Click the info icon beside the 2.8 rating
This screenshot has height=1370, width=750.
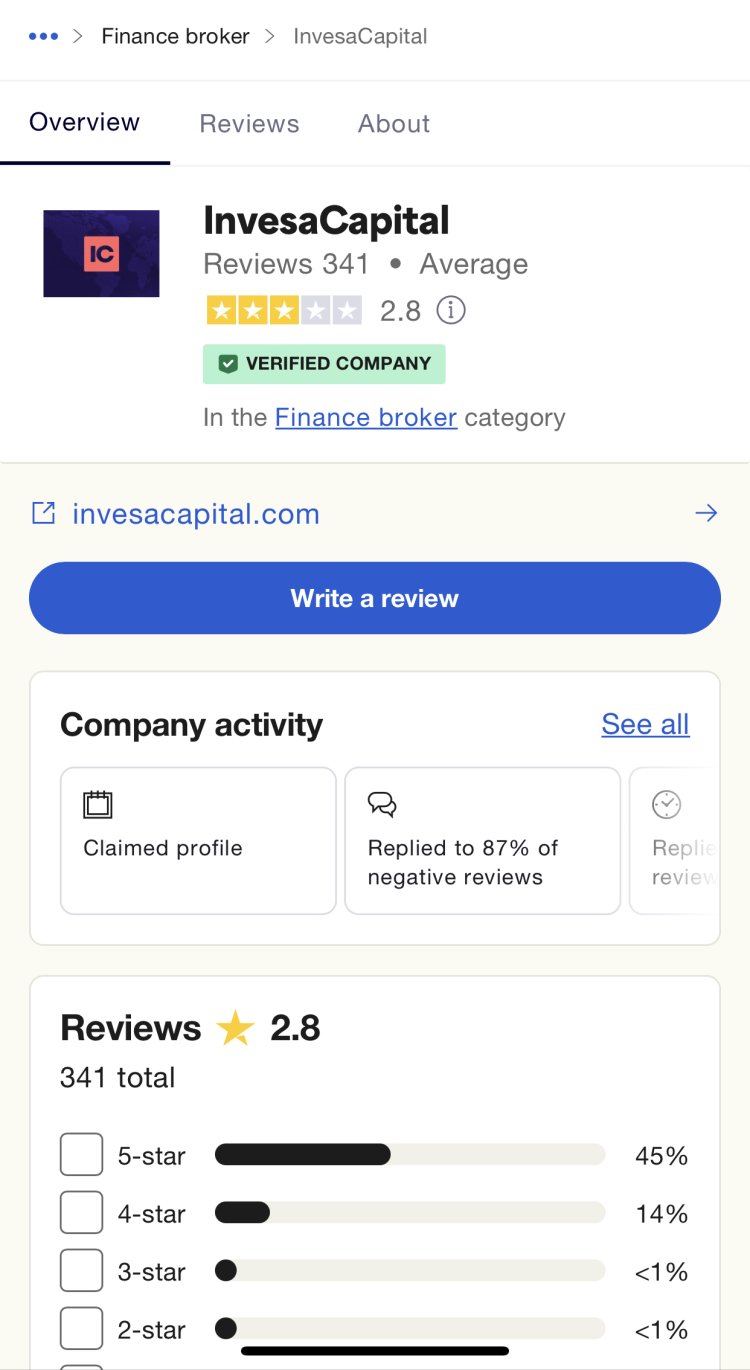(451, 310)
